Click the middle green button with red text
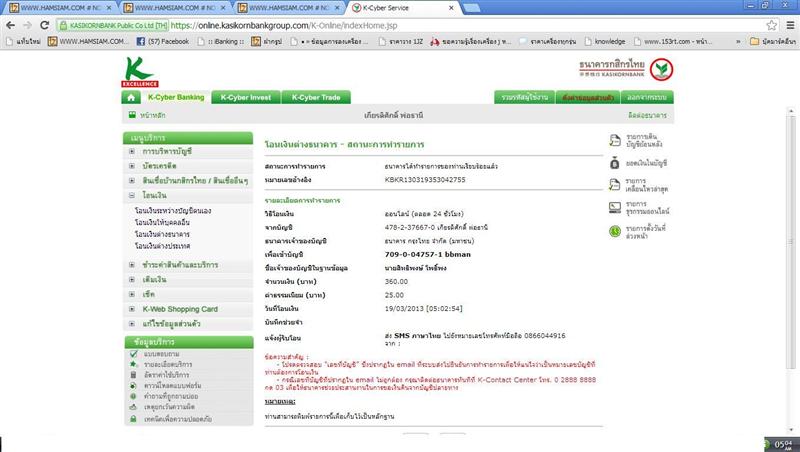Screen dimensions: 800x452 click(x=588, y=97)
